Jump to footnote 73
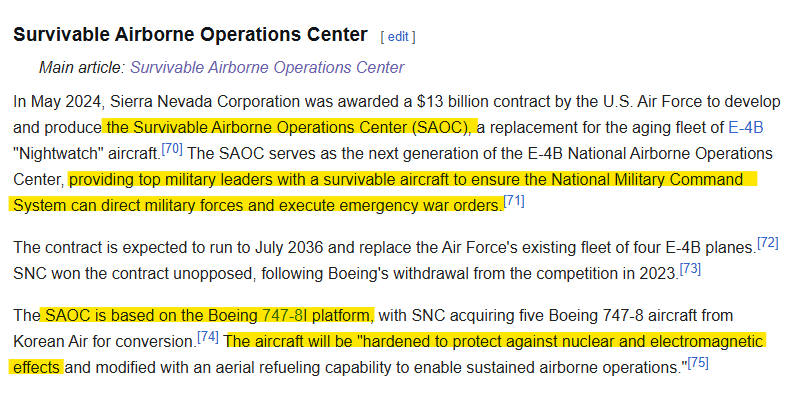Image resolution: width=804 pixels, height=406 pixels. pos(690,268)
